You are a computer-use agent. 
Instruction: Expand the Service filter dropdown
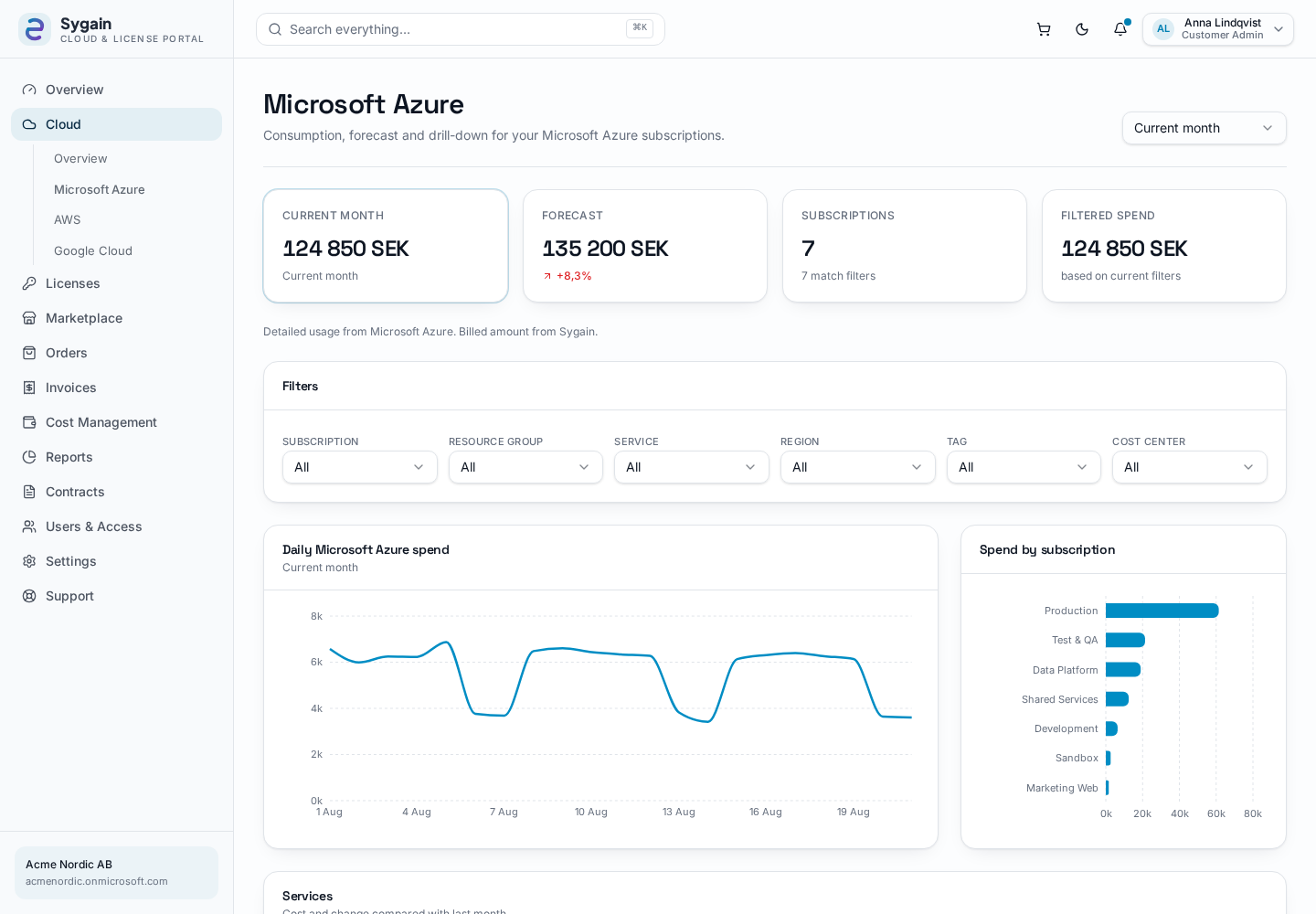coord(691,467)
